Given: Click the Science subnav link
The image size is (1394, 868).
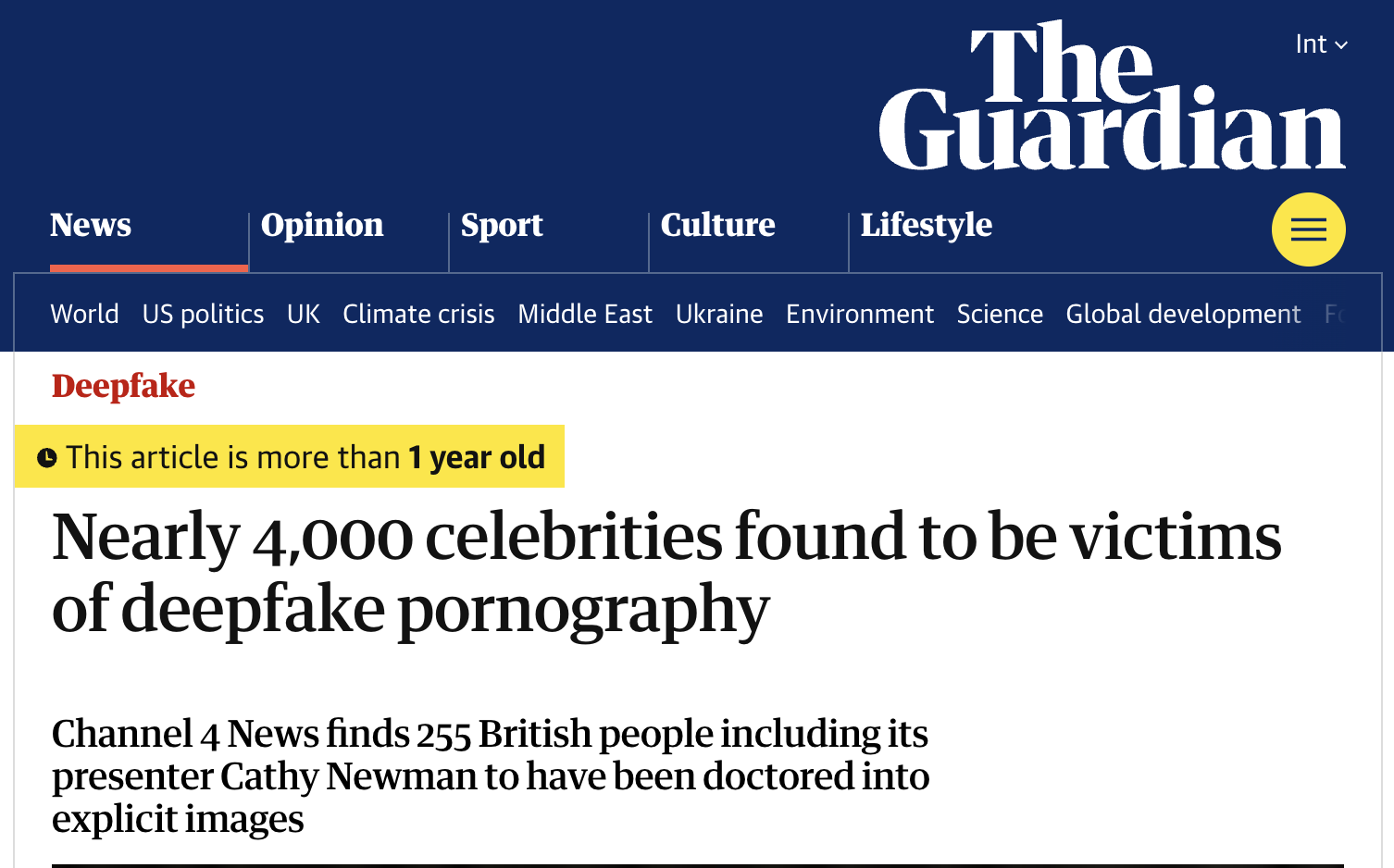Looking at the screenshot, I should pos(1000,315).
